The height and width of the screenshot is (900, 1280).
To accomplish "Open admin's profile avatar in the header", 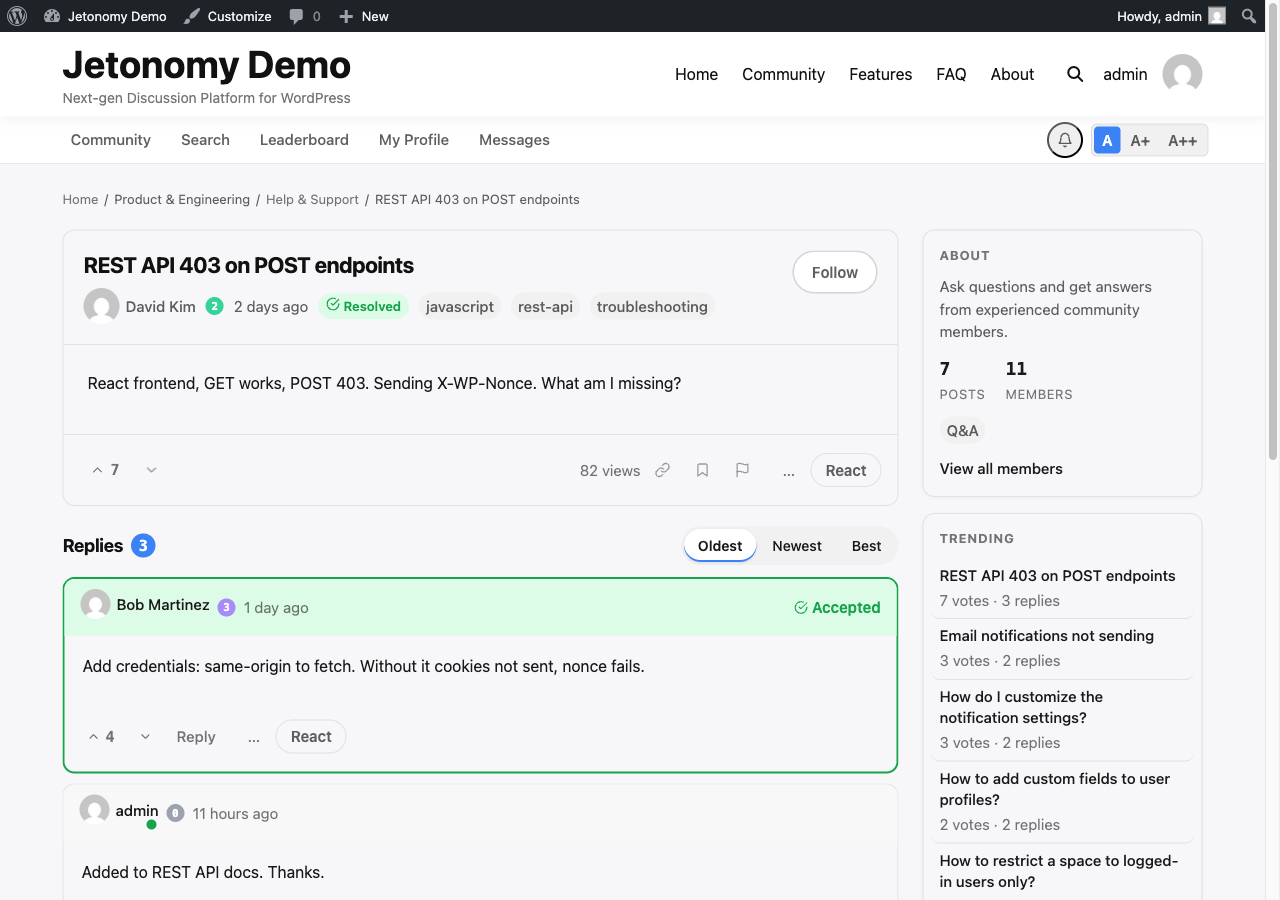I will coord(1181,73).
